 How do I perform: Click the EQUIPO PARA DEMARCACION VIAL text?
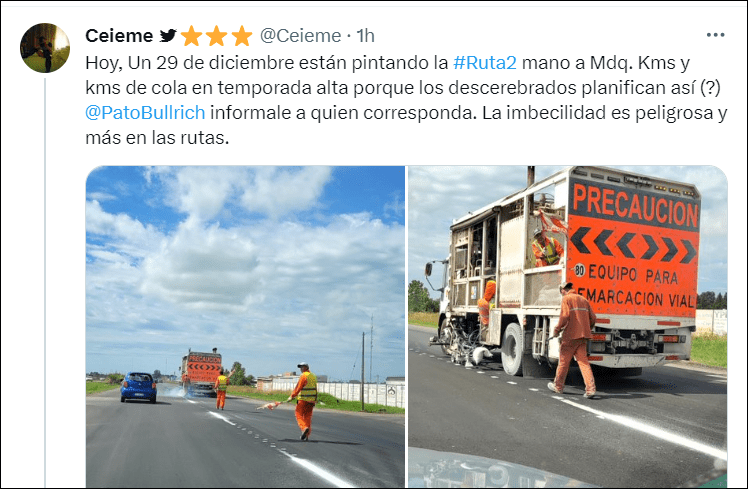[634, 287]
